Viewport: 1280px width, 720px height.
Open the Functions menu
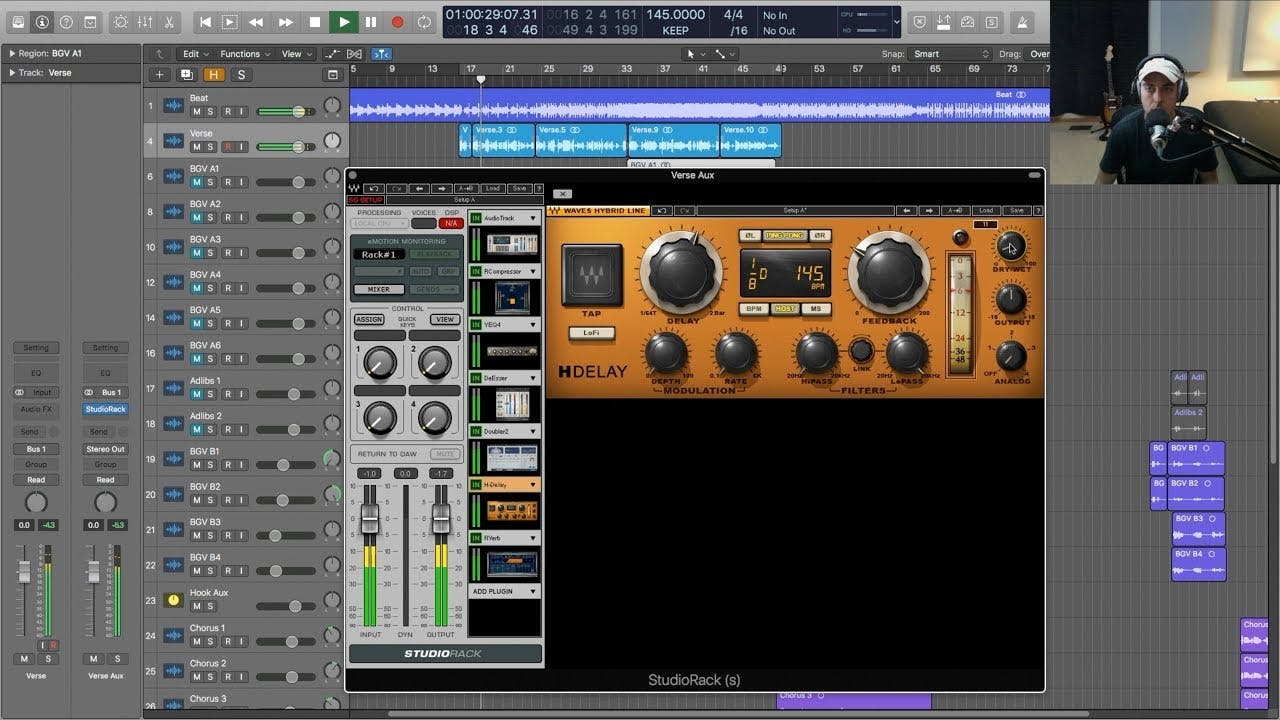point(245,54)
